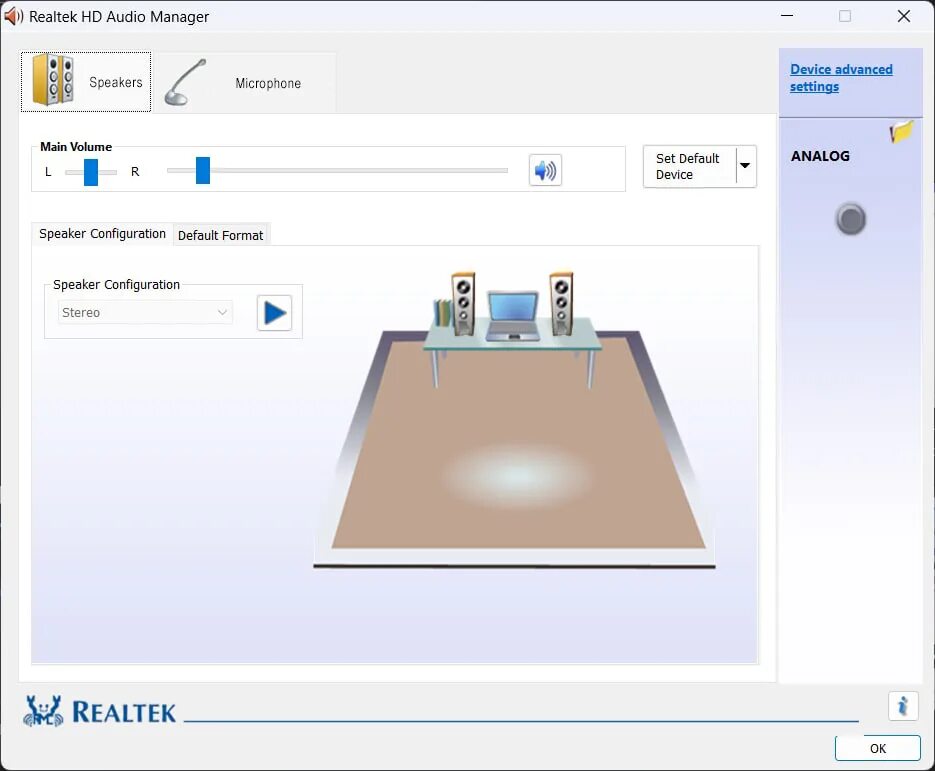
Task: Click the yellow folder icon above ANALOG
Action: tap(901, 130)
